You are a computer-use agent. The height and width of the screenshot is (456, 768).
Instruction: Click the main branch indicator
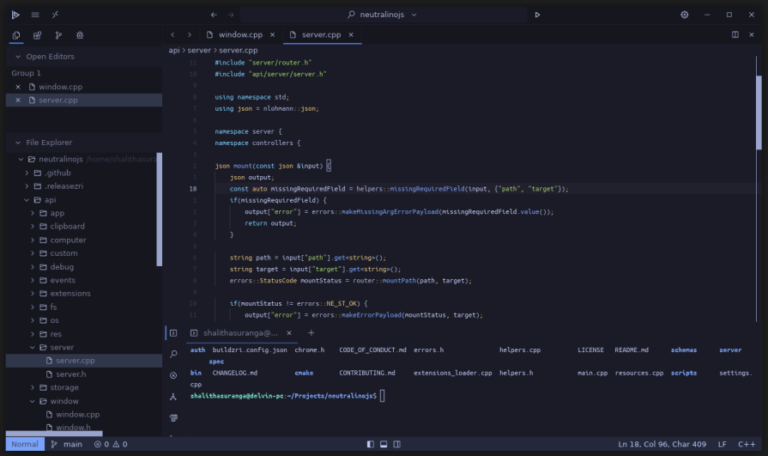pyautogui.click(x=67, y=444)
